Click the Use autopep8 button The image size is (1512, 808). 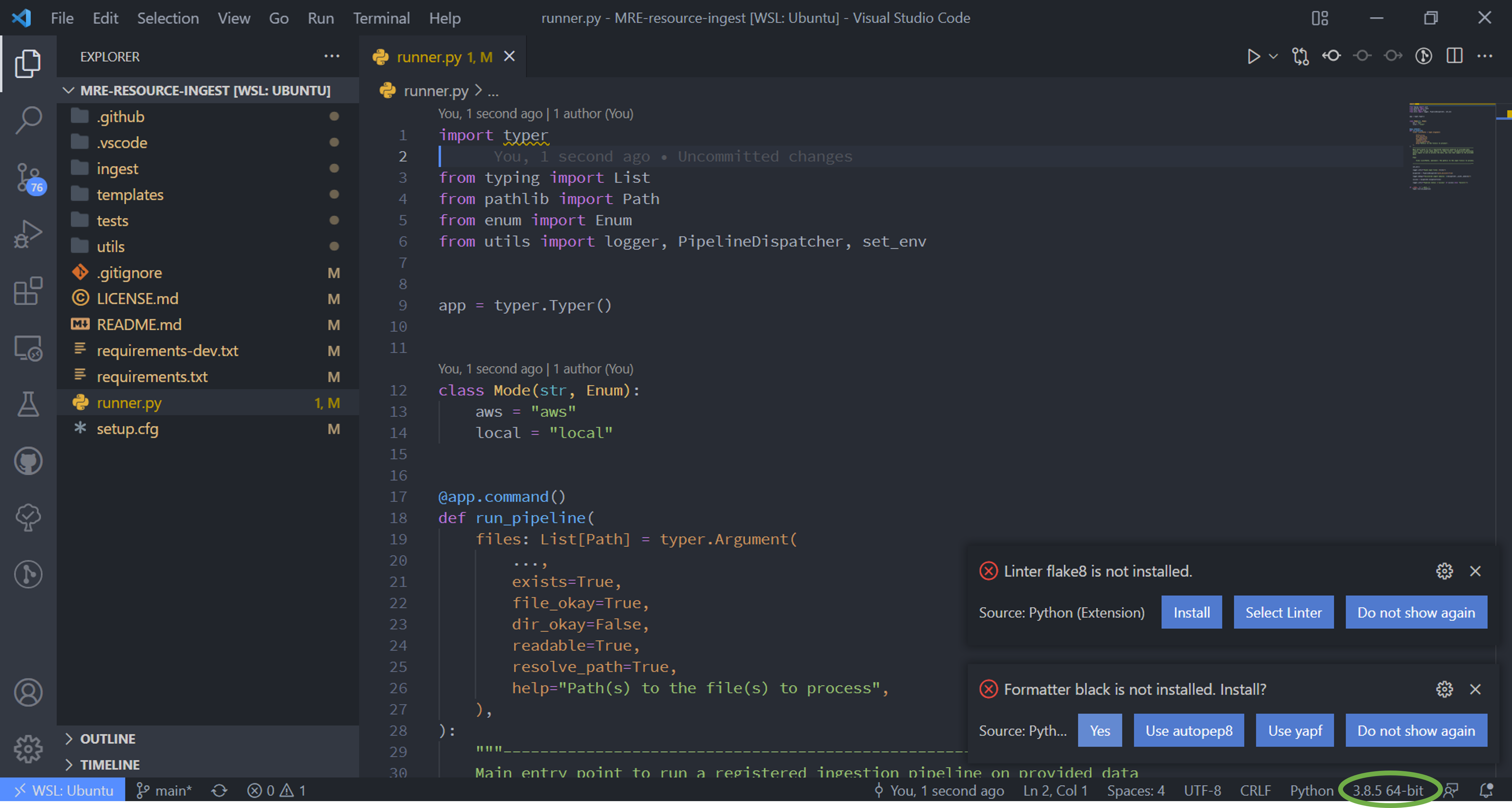pos(1189,730)
